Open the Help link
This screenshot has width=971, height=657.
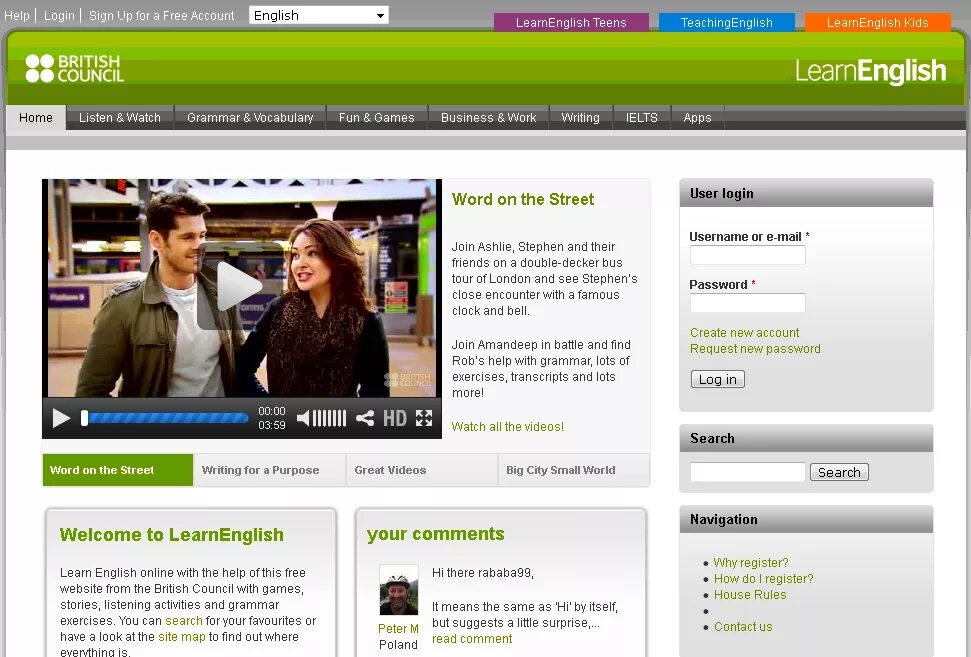click(x=17, y=15)
